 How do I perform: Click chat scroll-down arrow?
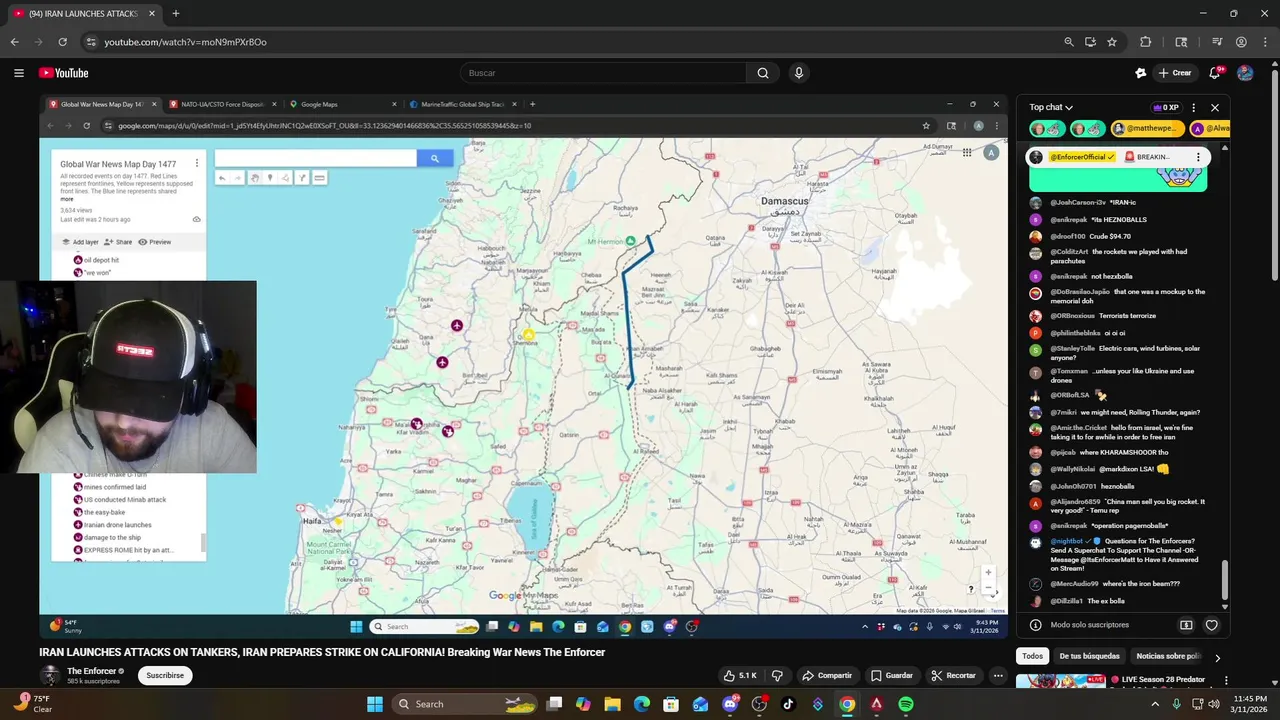[1224, 607]
